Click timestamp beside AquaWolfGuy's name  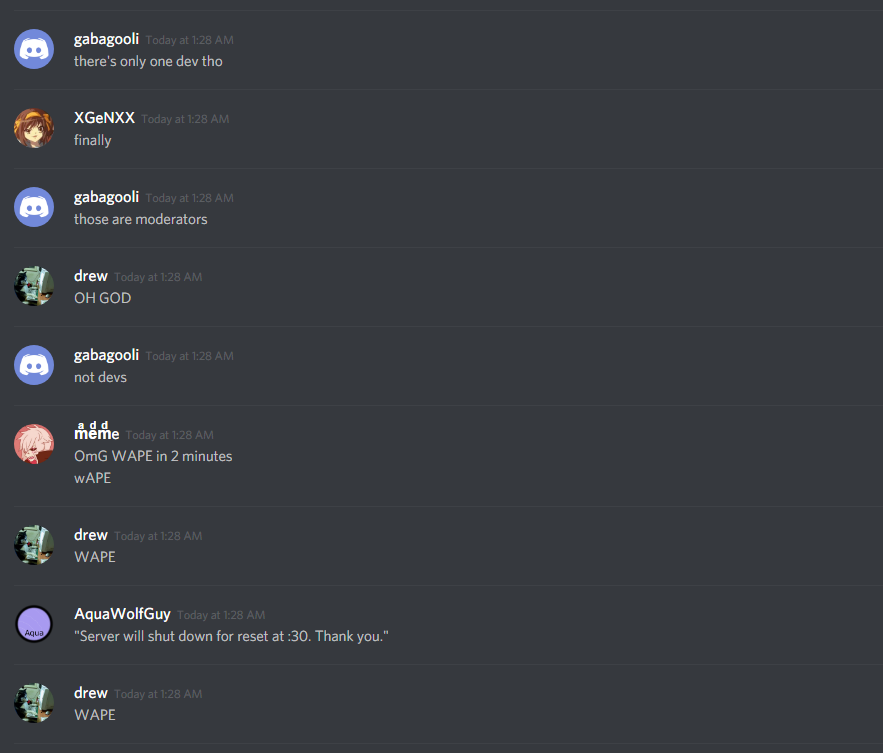click(221, 615)
